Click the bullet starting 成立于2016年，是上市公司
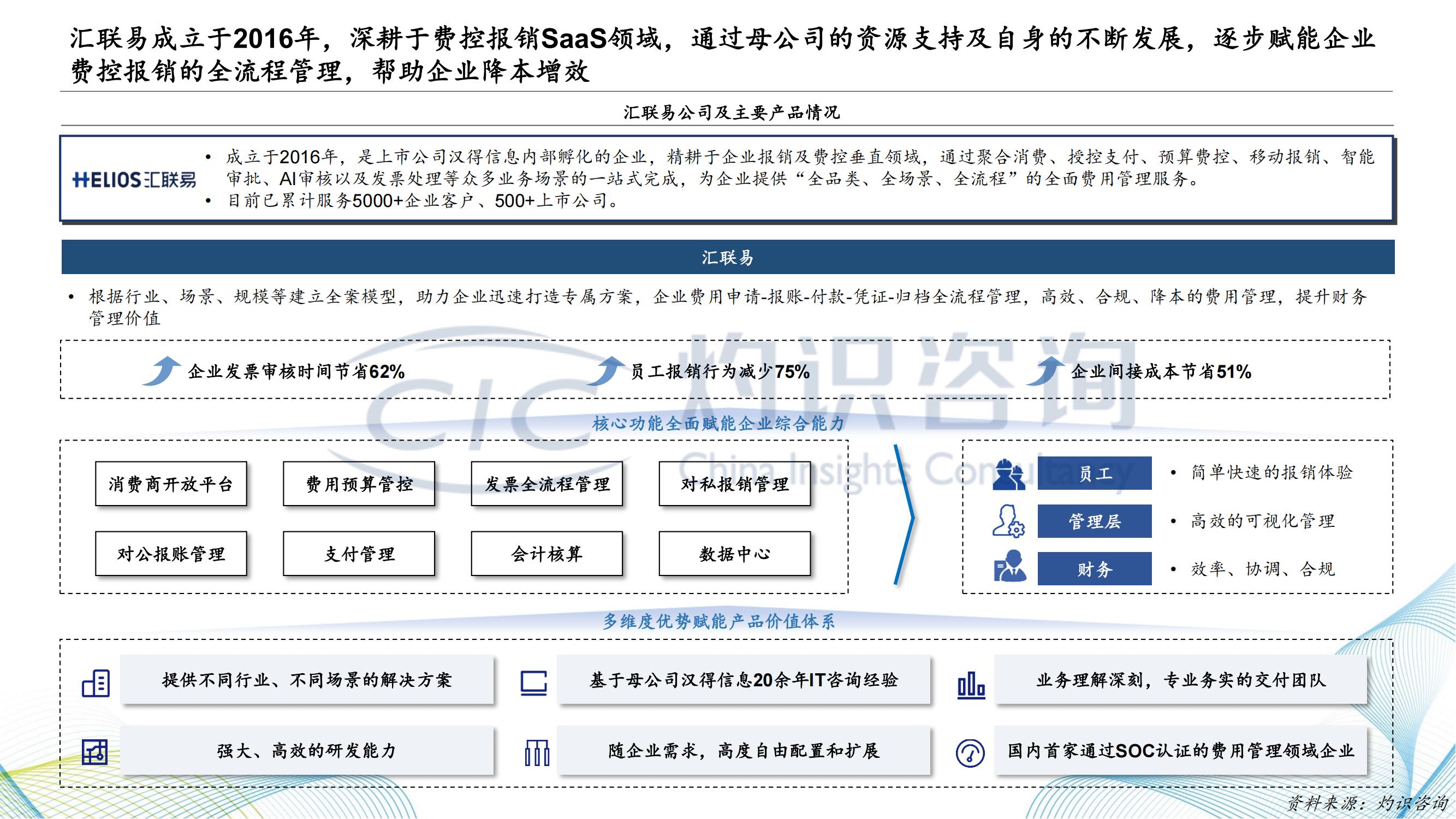This screenshot has height=819, width=1456. pyautogui.click(x=800, y=168)
